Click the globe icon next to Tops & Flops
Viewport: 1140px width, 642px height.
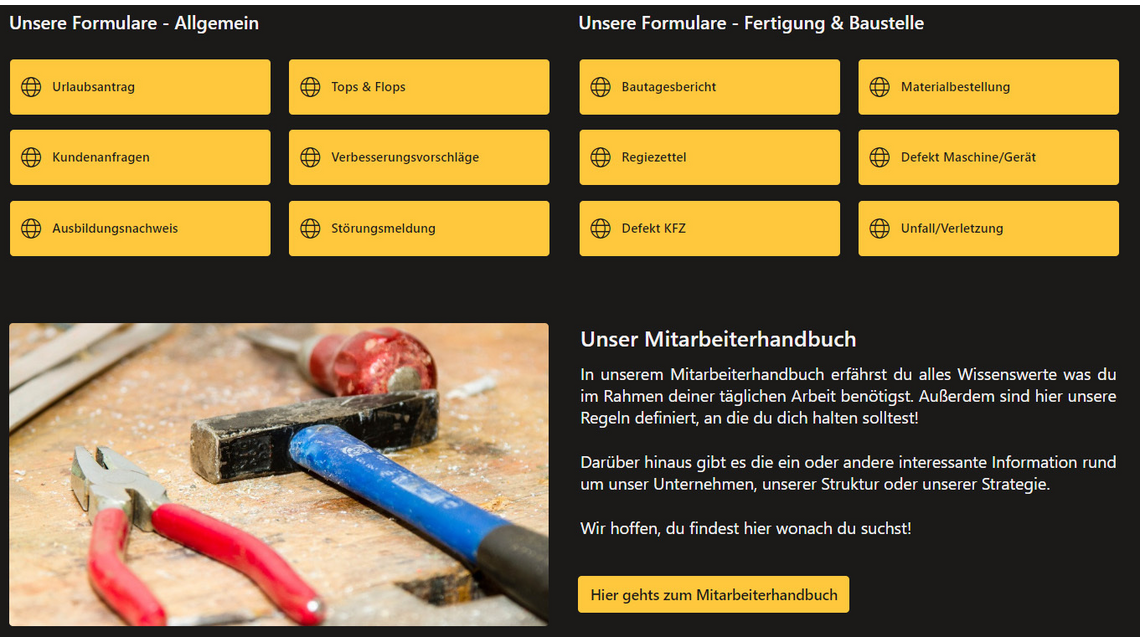coord(310,87)
